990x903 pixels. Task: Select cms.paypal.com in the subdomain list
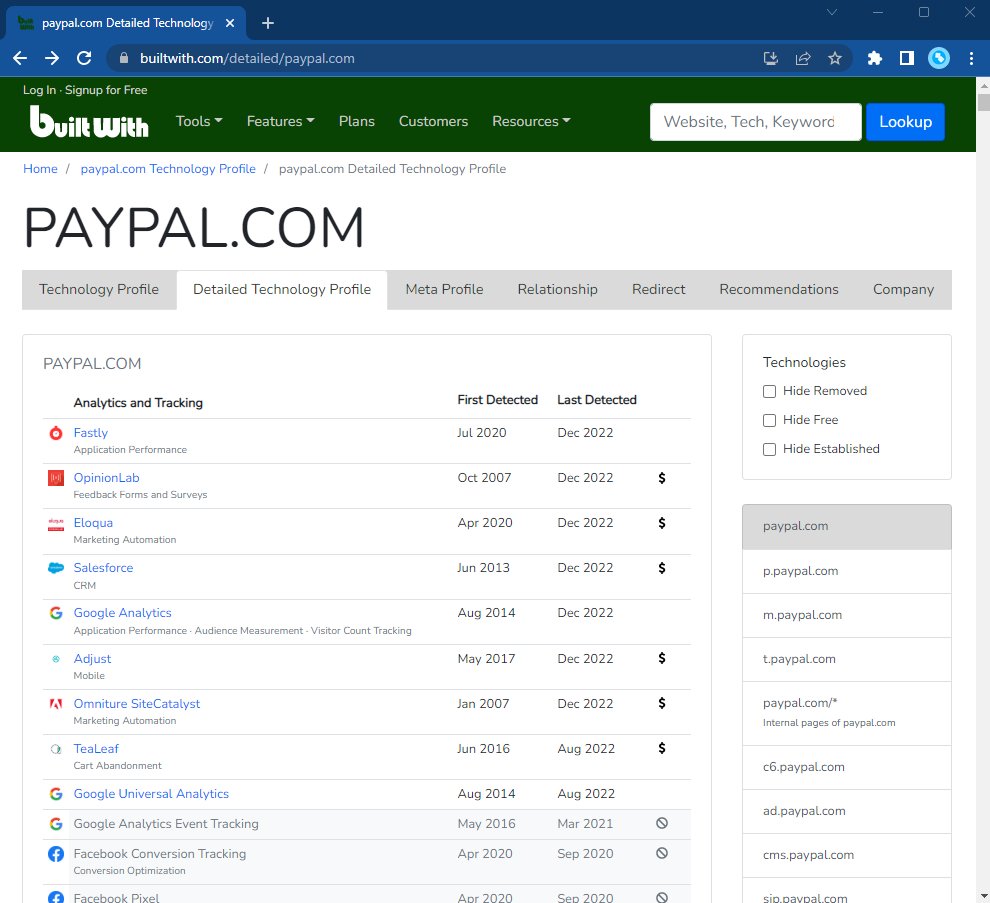coord(847,856)
